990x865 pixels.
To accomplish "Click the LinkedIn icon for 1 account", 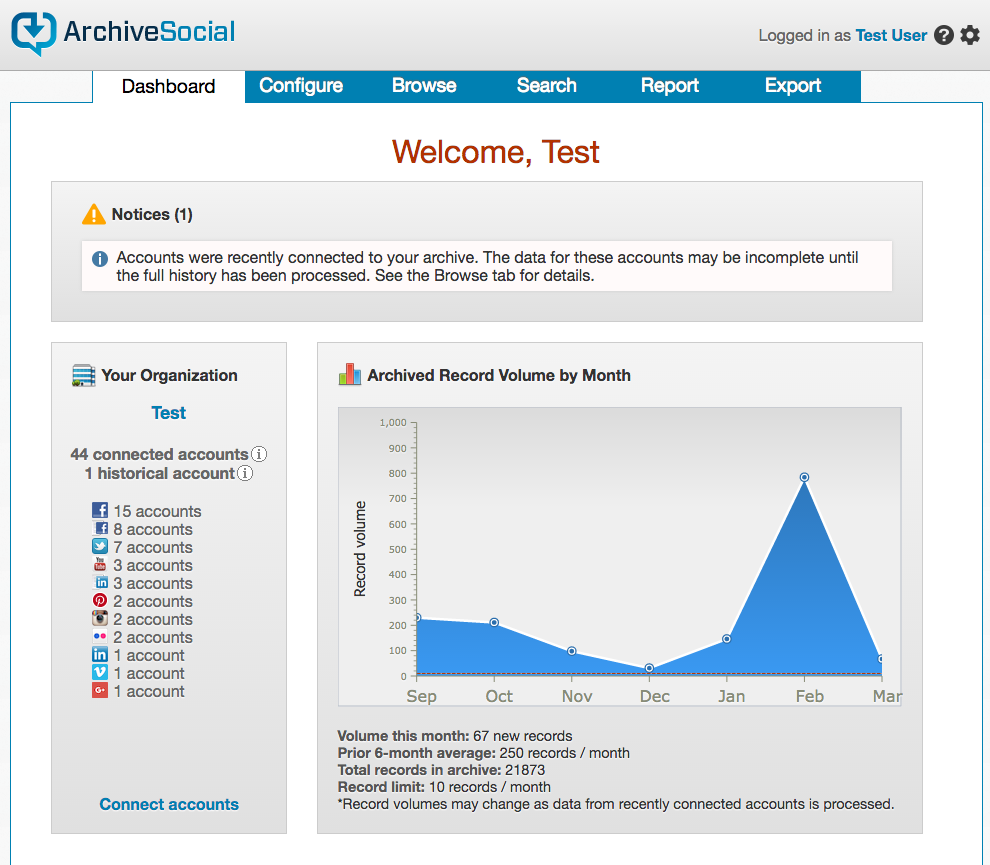I will pos(100,654).
